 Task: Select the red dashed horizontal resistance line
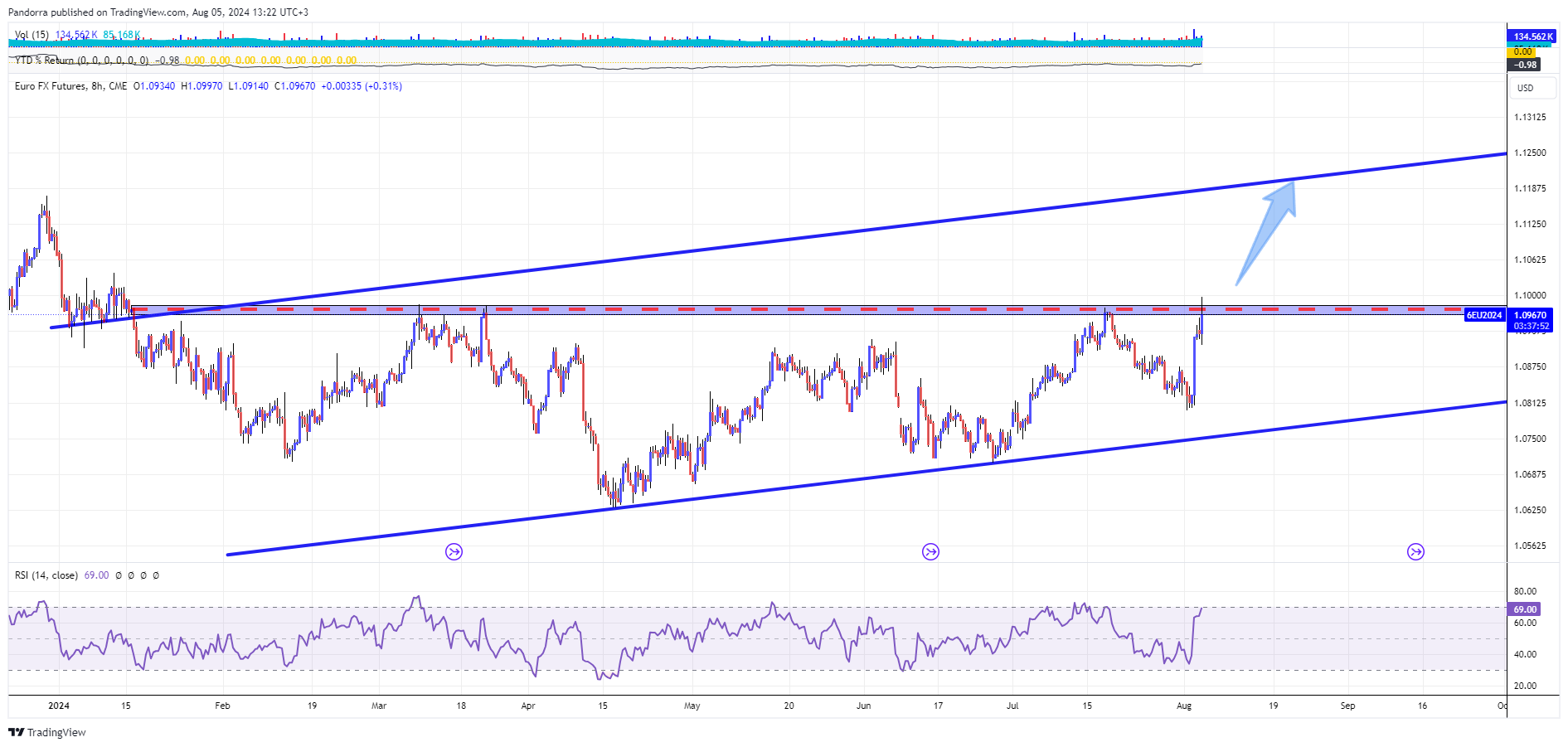(x=796, y=309)
